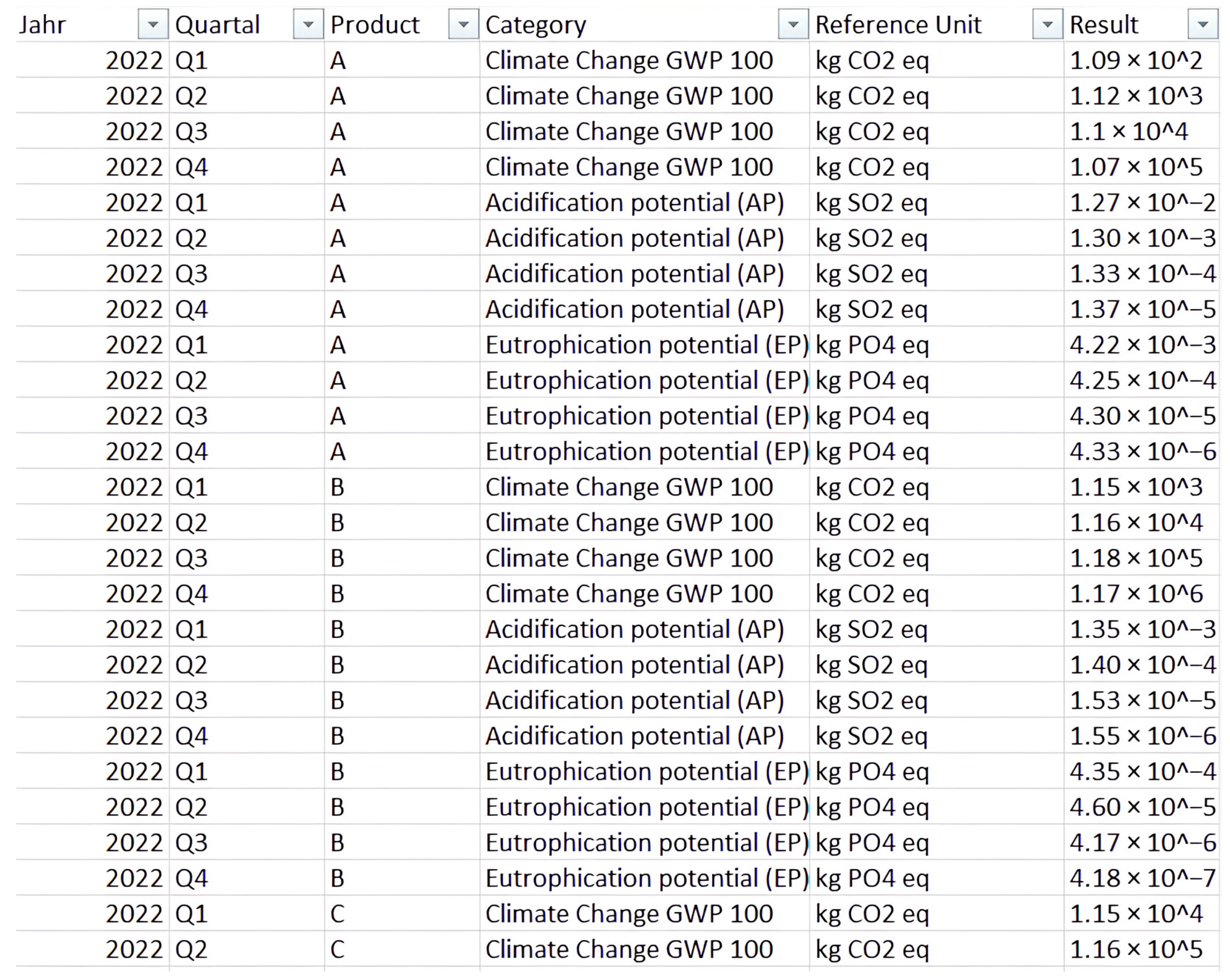Select result cell 4.18 × 10^−7

pyautogui.click(x=1141, y=878)
